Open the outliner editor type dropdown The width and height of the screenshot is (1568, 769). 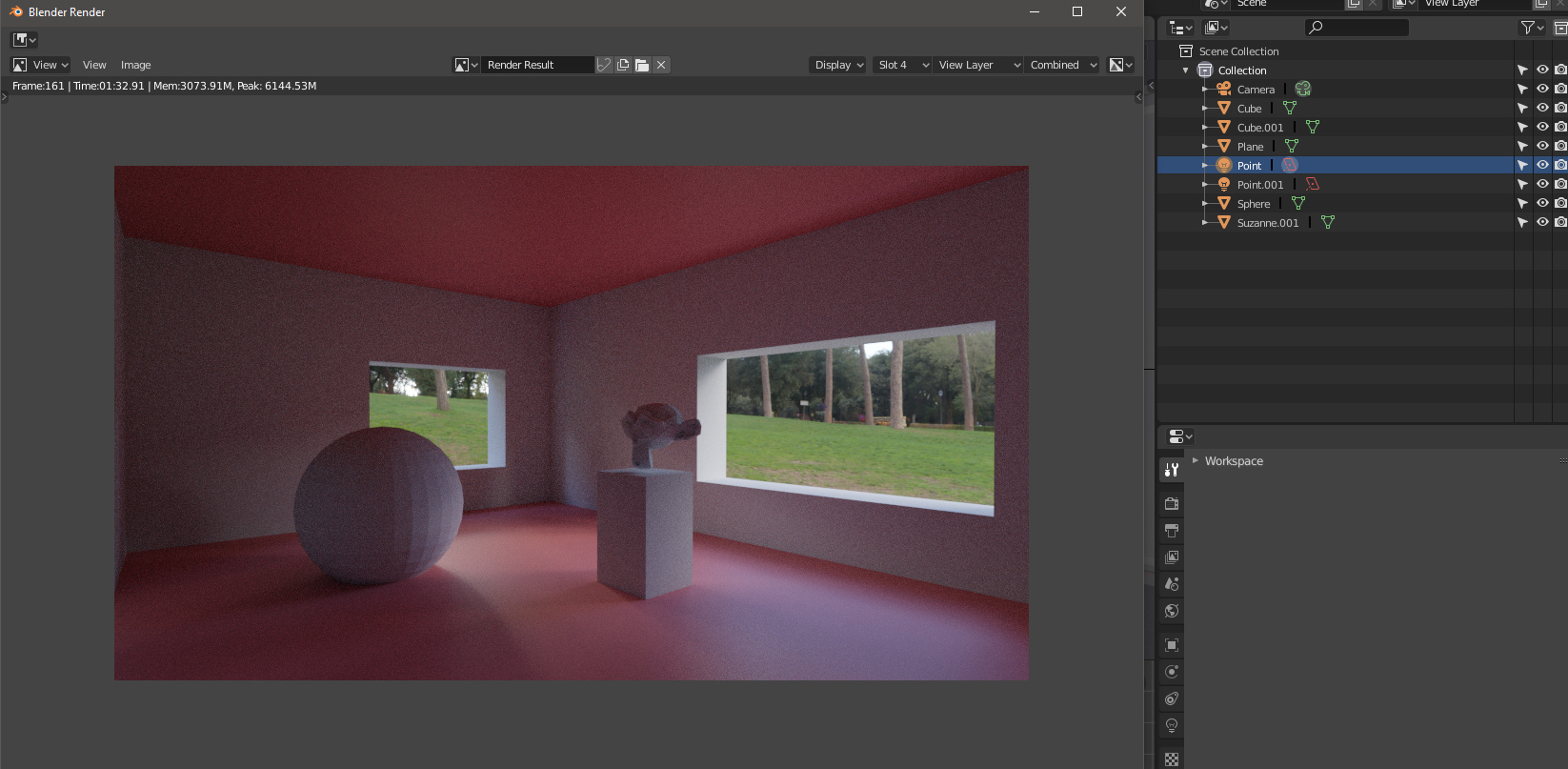[x=1181, y=28]
